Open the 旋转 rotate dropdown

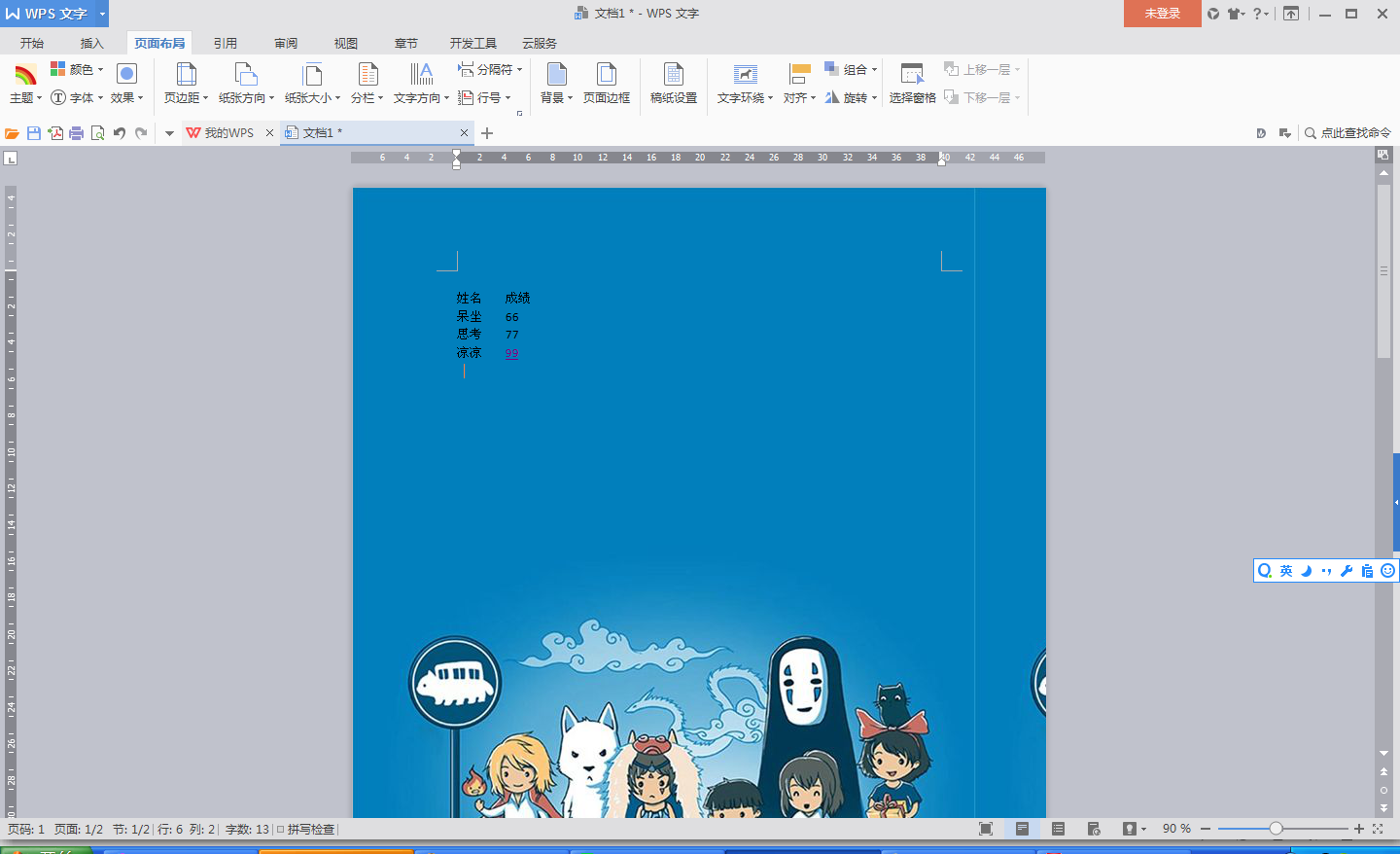[x=851, y=97]
